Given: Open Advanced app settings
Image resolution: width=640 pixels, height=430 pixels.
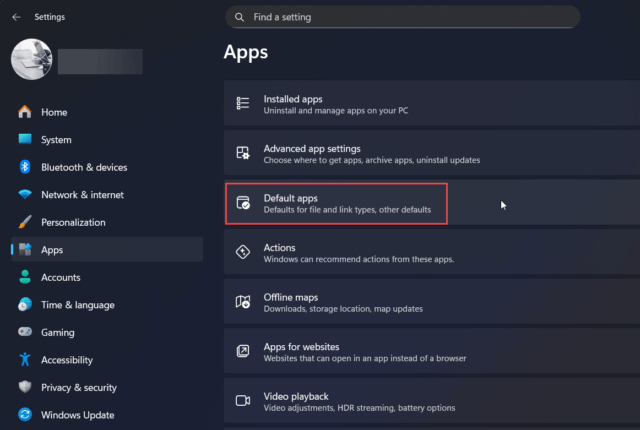Looking at the screenshot, I should [x=432, y=153].
